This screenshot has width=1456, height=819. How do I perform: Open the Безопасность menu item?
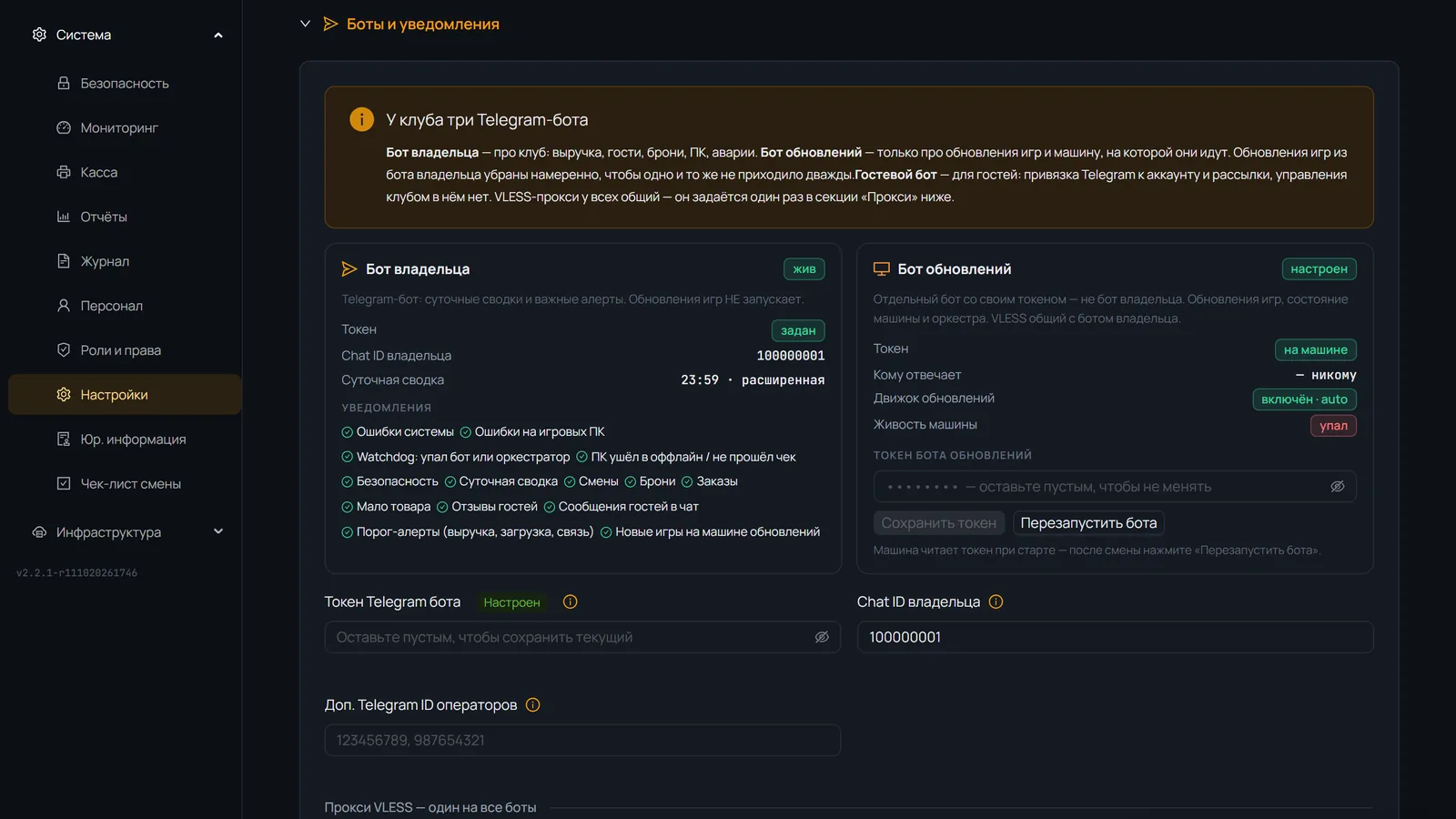pyautogui.click(x=125, y=83)
